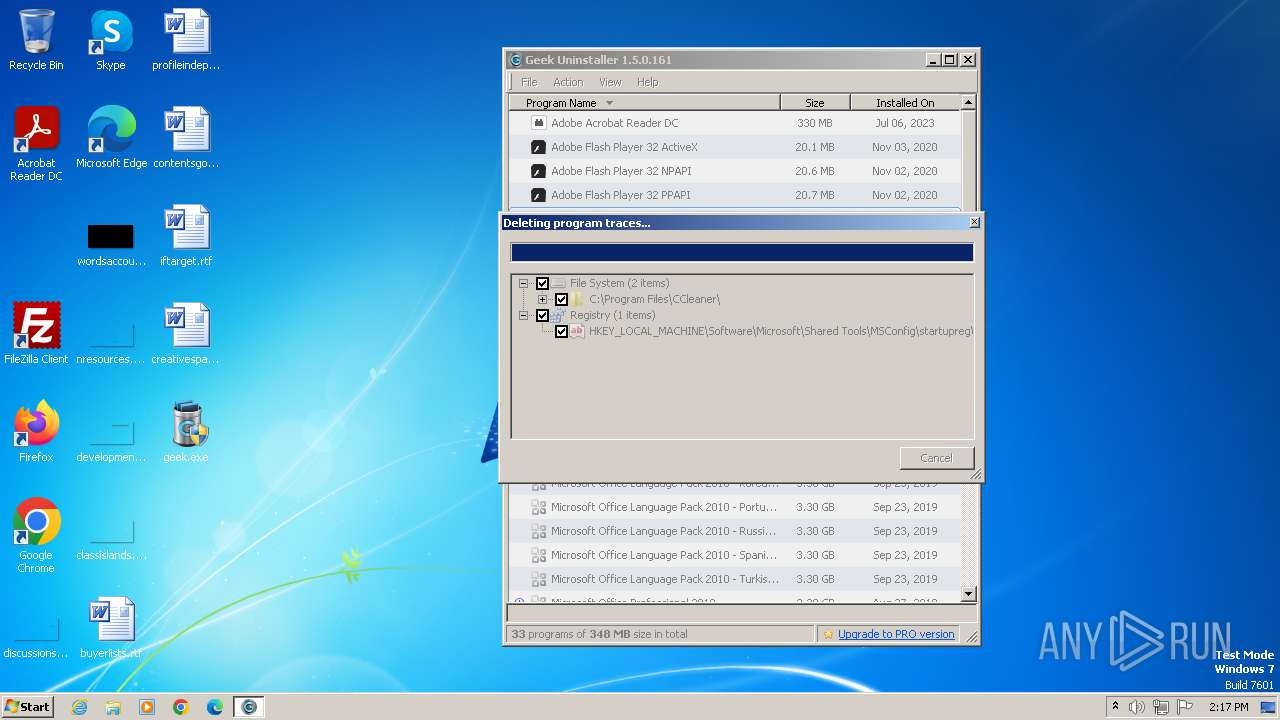Uncheck the Registry (1 items) checkbox
The image size is (1280, 720).
point(543,315)
